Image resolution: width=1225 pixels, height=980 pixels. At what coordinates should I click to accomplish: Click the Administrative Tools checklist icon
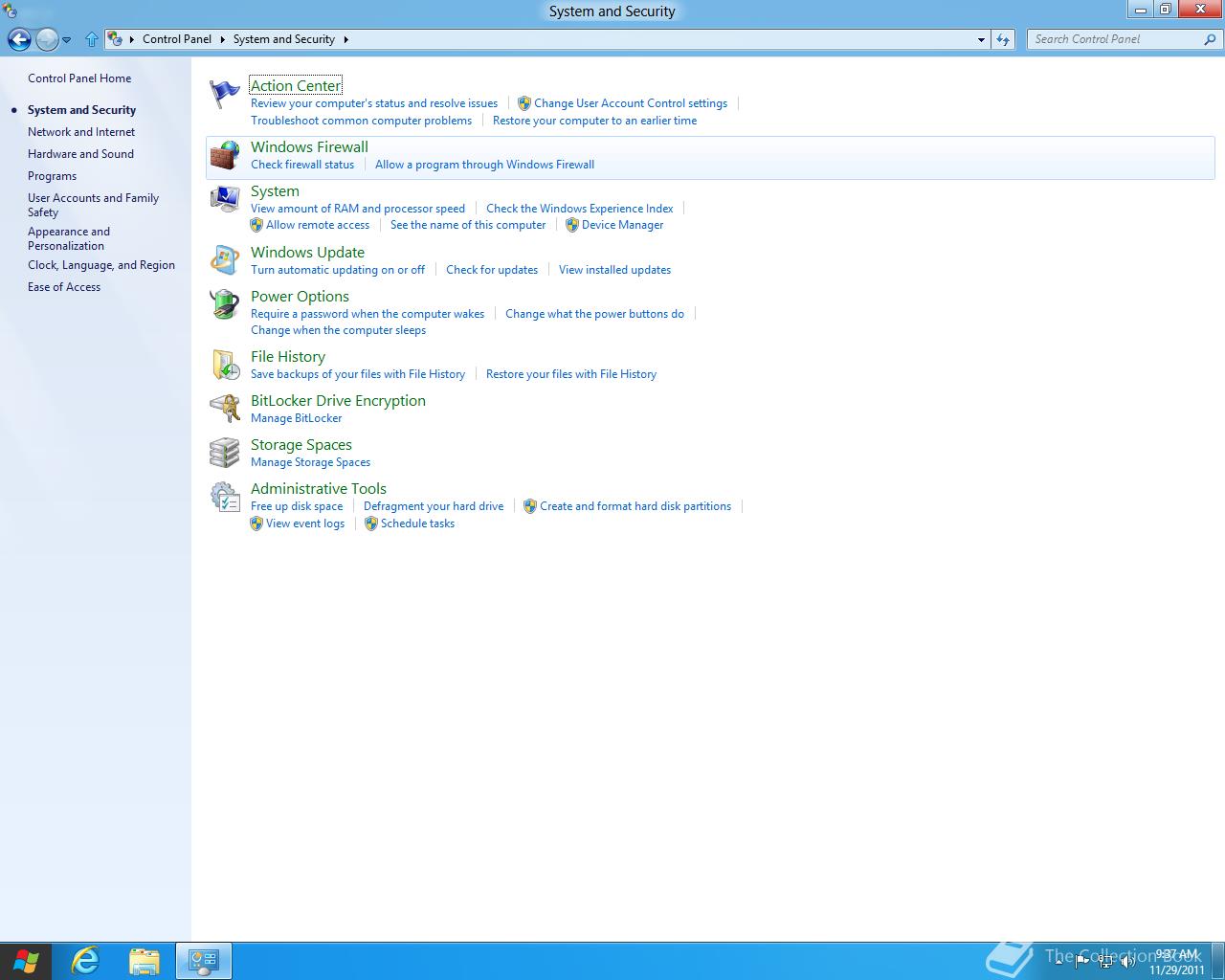click(224, 497)
